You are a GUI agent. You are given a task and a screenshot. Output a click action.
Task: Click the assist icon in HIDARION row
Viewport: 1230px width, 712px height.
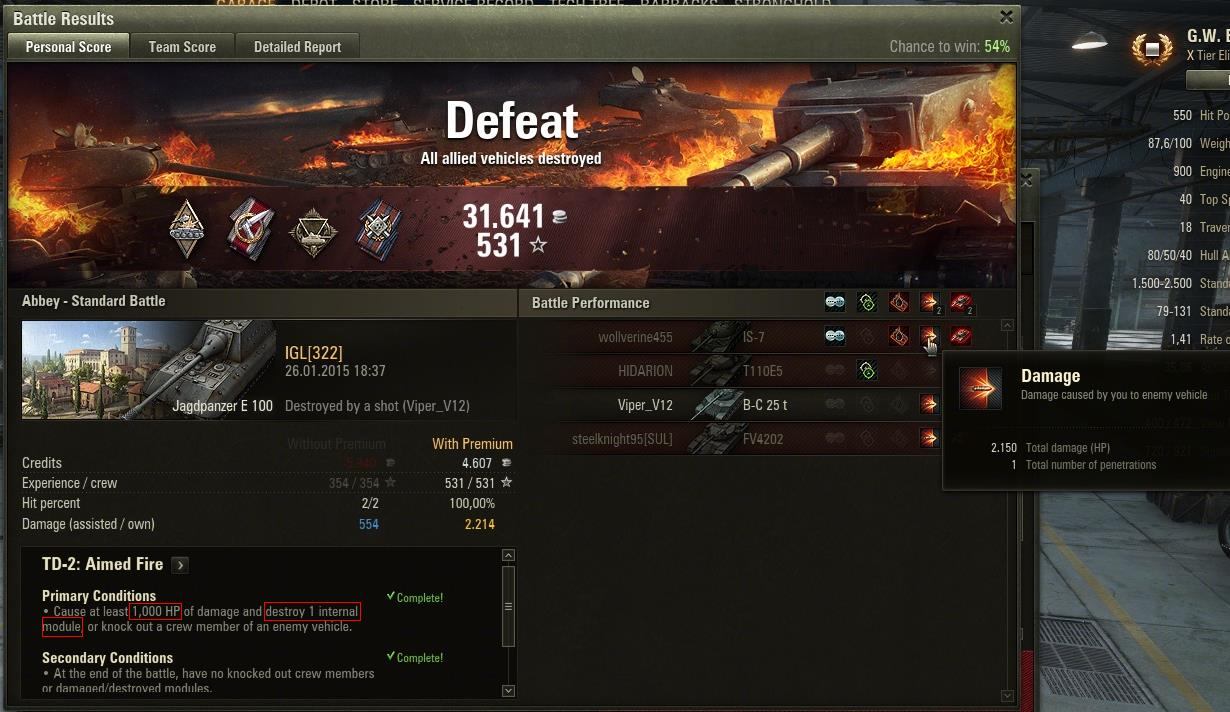[867, 371]
